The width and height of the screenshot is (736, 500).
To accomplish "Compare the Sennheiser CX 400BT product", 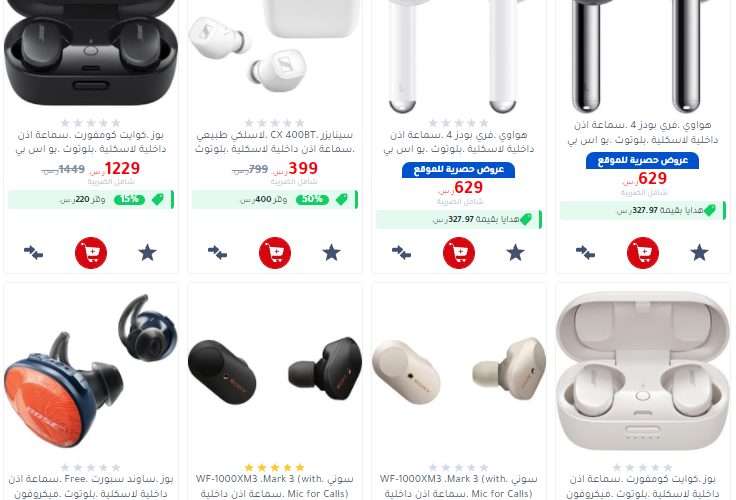I will click(x=217, y=253).
